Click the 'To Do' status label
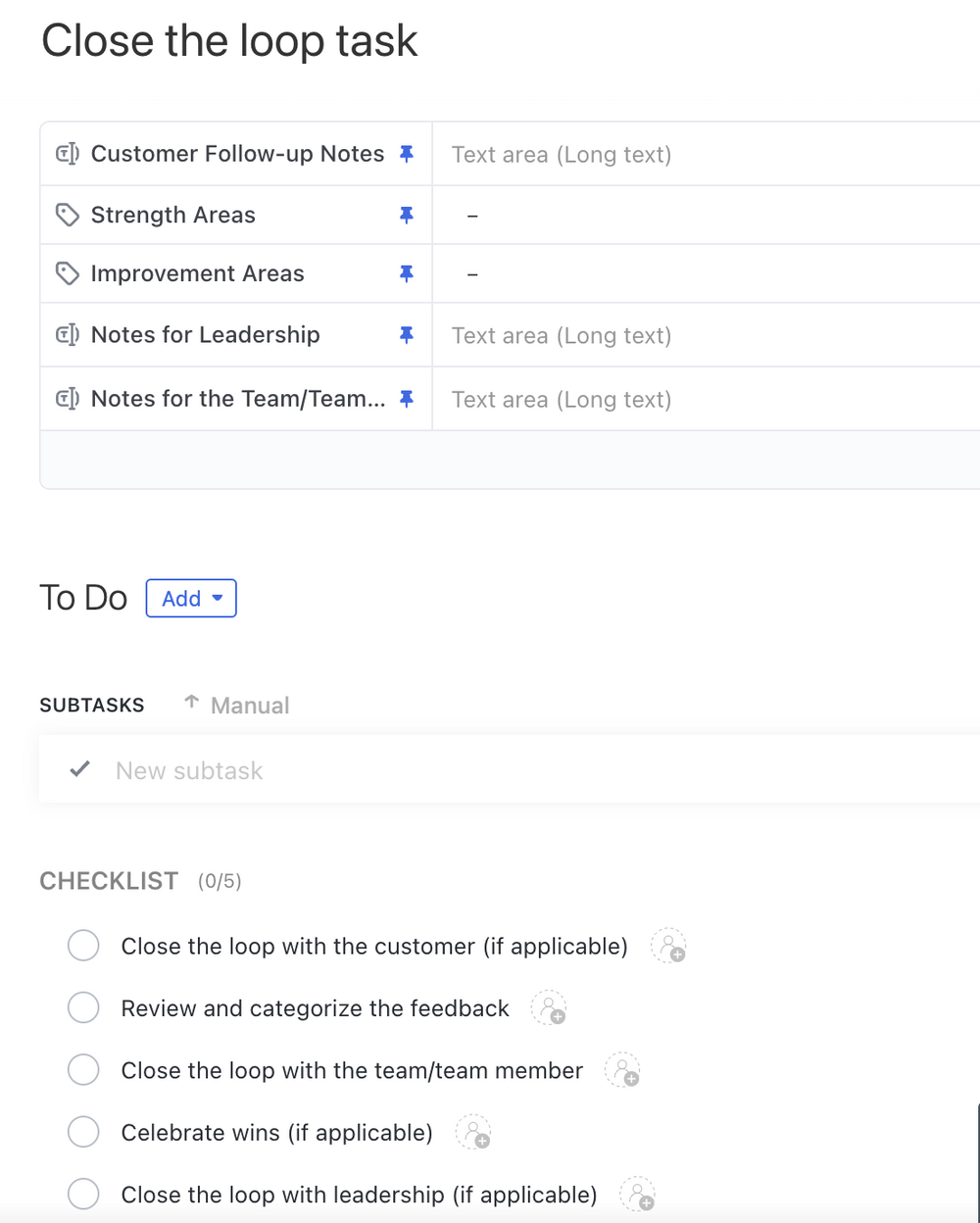 click(83, 598)
